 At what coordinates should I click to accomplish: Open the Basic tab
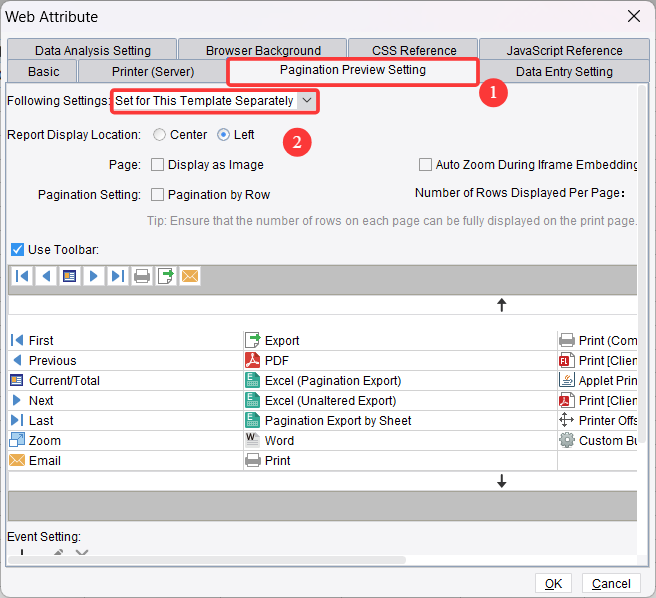pyautogui.click(x=43, y=72)
